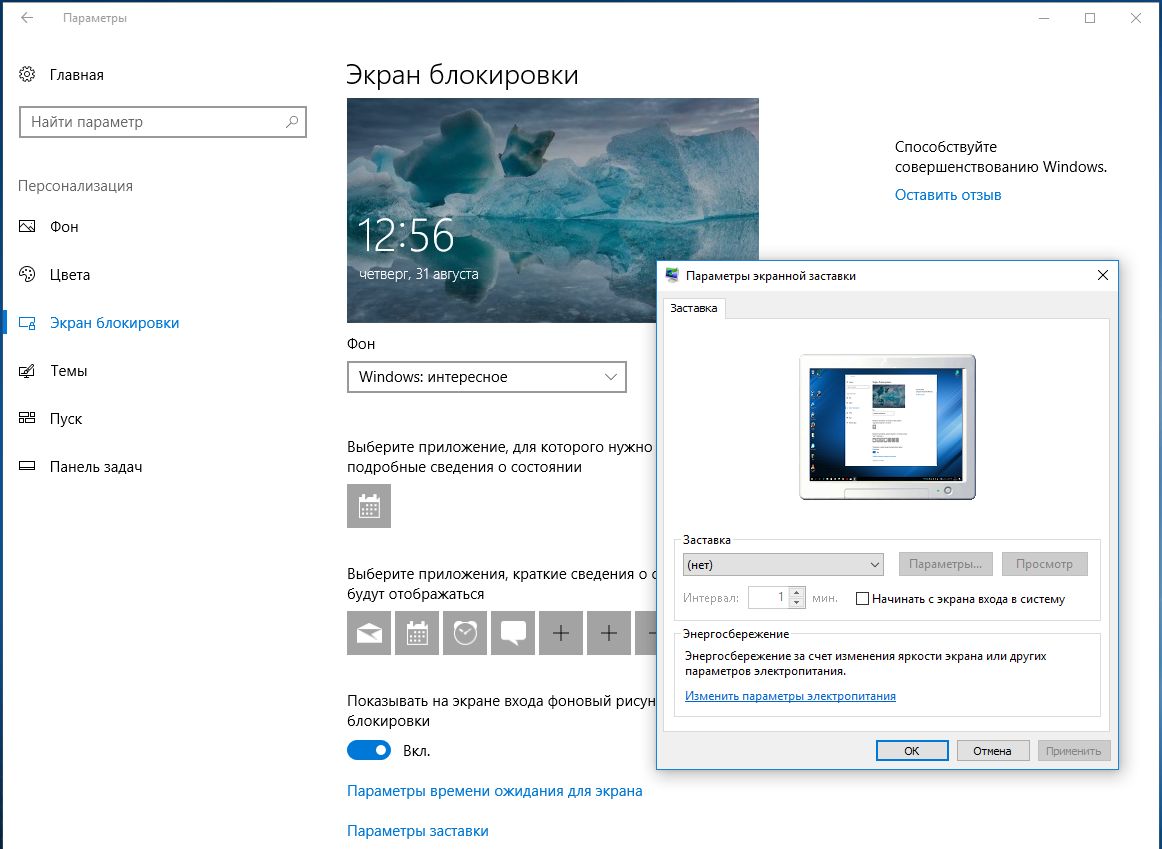The height and width of the screenshot is (849, 1162).
Task: Click the Интервал minutes input field
Action: point(769,598)
